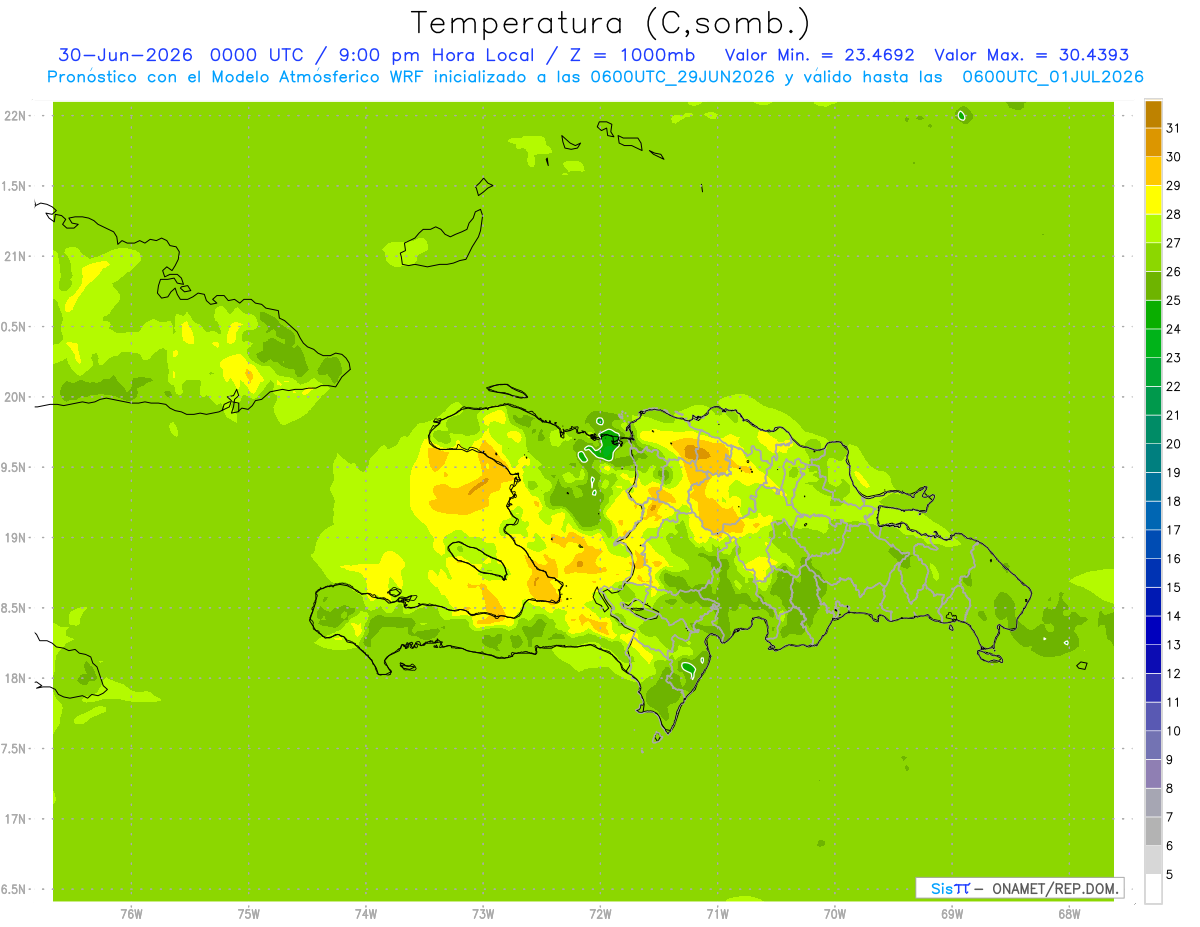
Task: Click the "21N" latitude axis label
Action: point(15,256)
